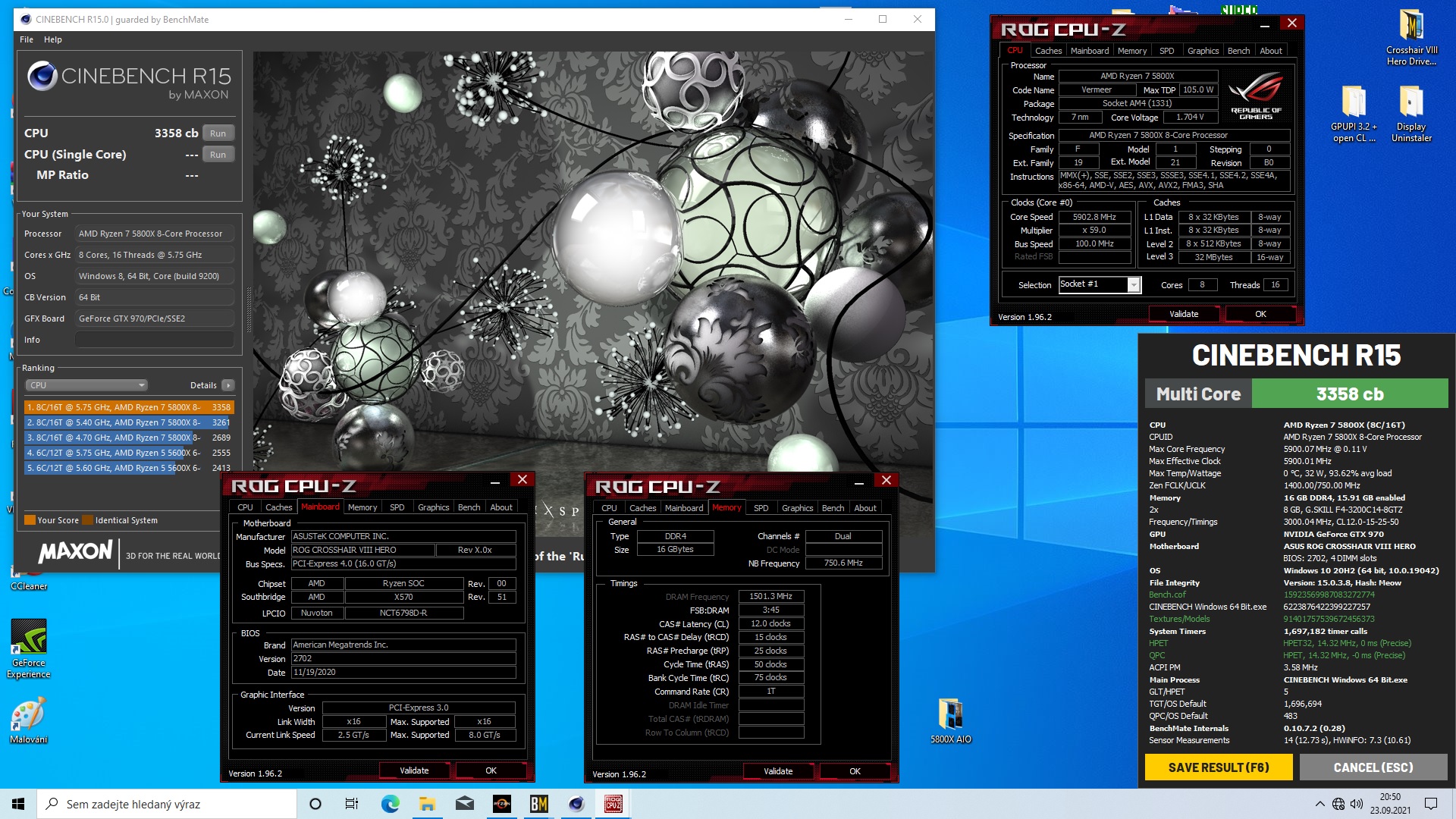Select ranking entry 5600X at 5.75 GHz
1456x819 pixels.
(128, 453)
